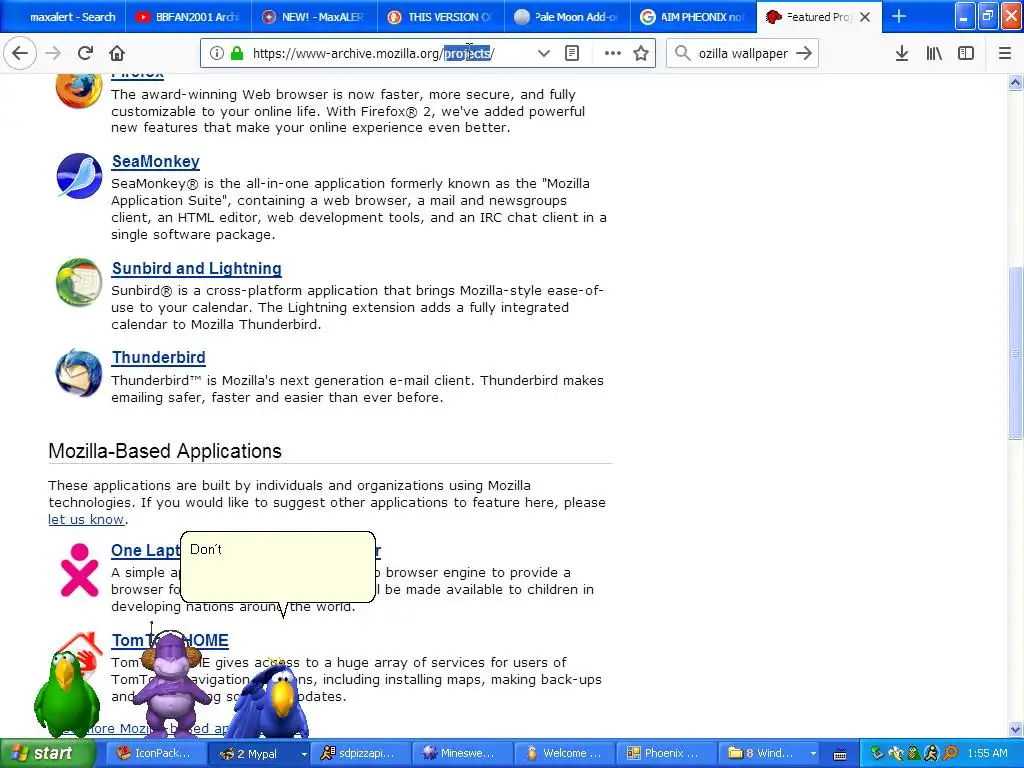Image resolution: width=1024 pixels, height=768 pixels.
Task: Click the scrollbar up arrow
Action: (x=1015, y=82)
